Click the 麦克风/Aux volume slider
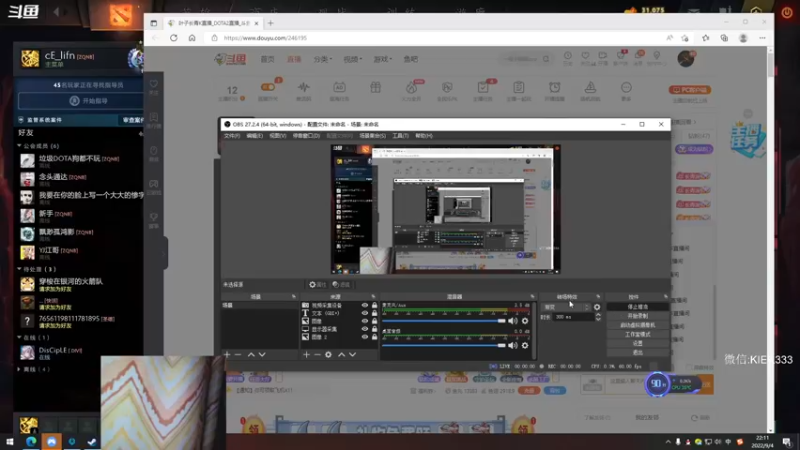 443,321
